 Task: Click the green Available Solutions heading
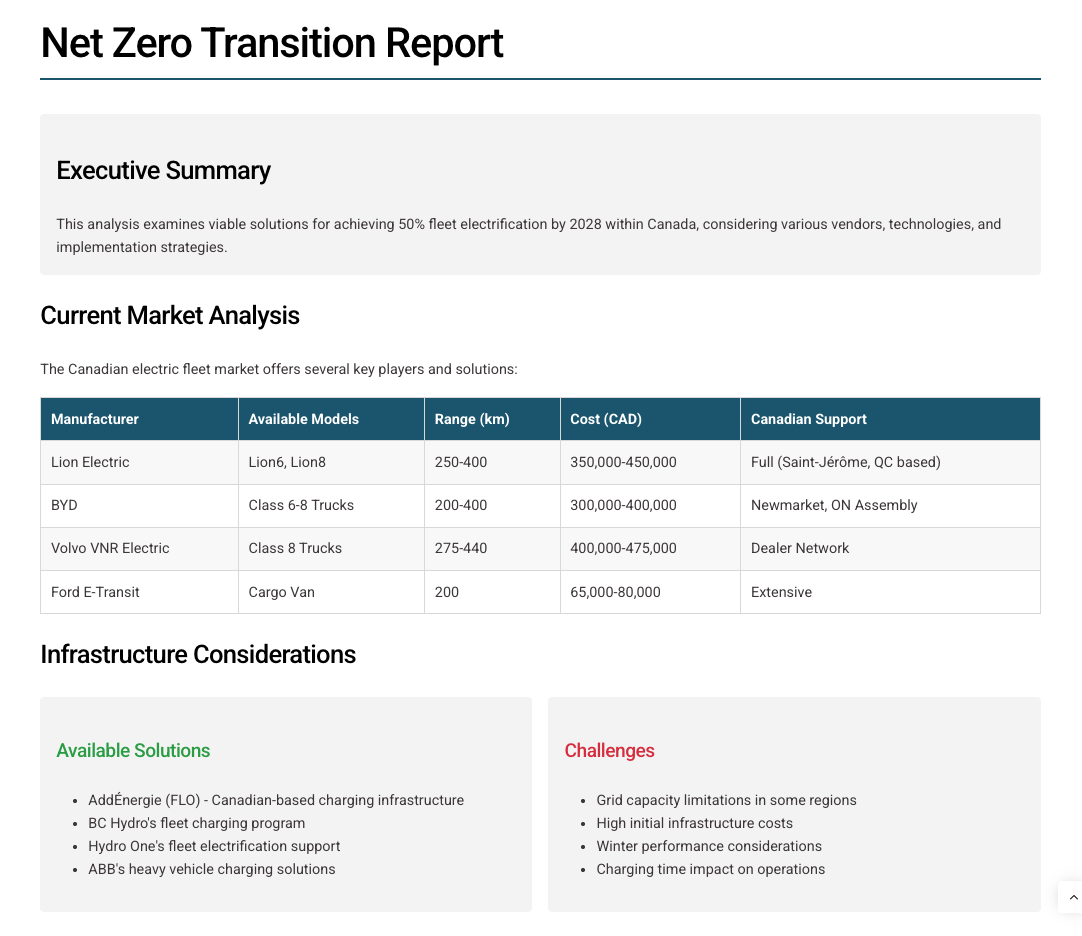(133, 751)
